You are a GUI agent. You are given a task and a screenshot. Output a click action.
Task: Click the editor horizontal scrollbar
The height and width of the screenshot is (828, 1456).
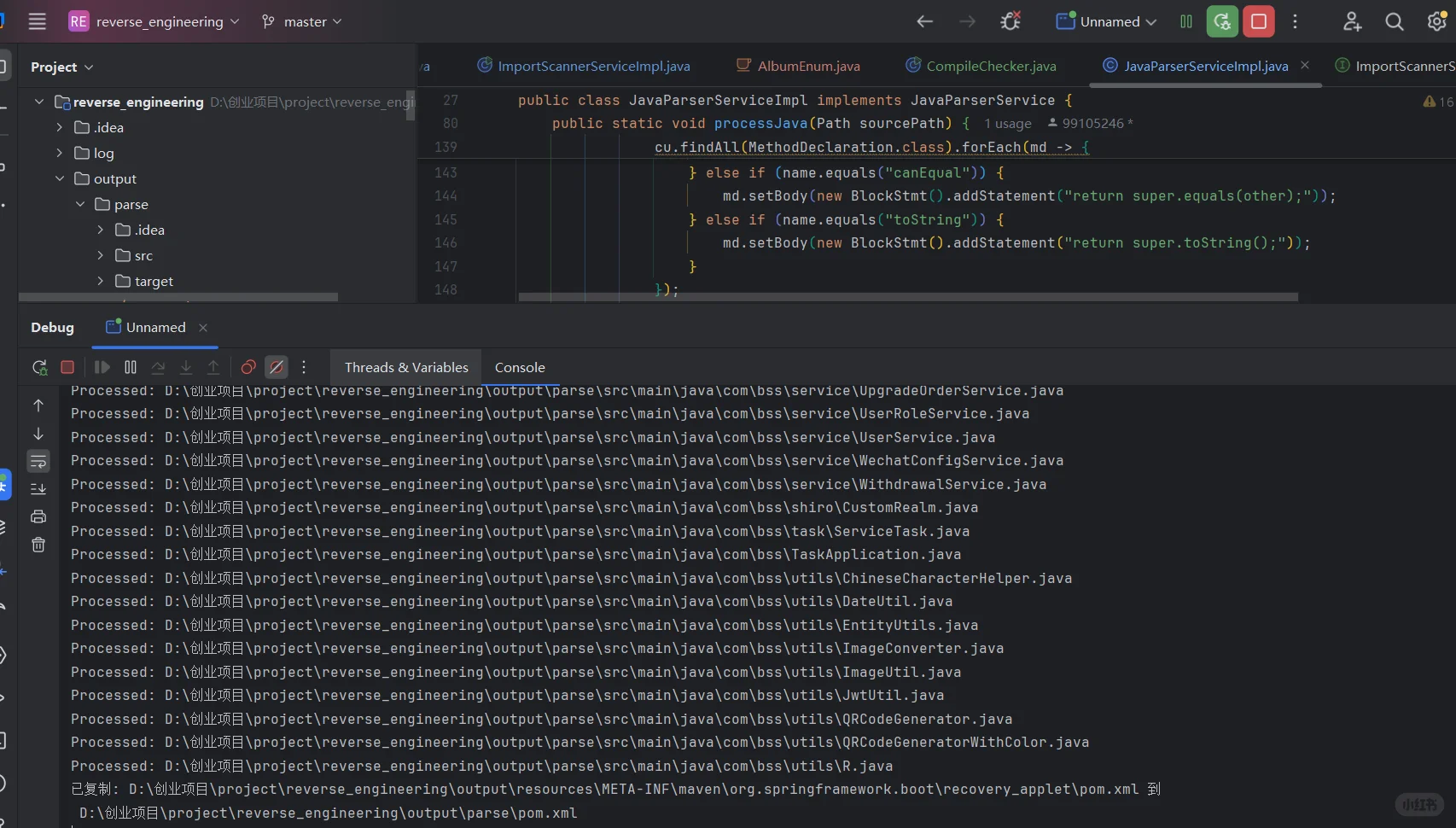pyautogui.click(x=908, y=297)
